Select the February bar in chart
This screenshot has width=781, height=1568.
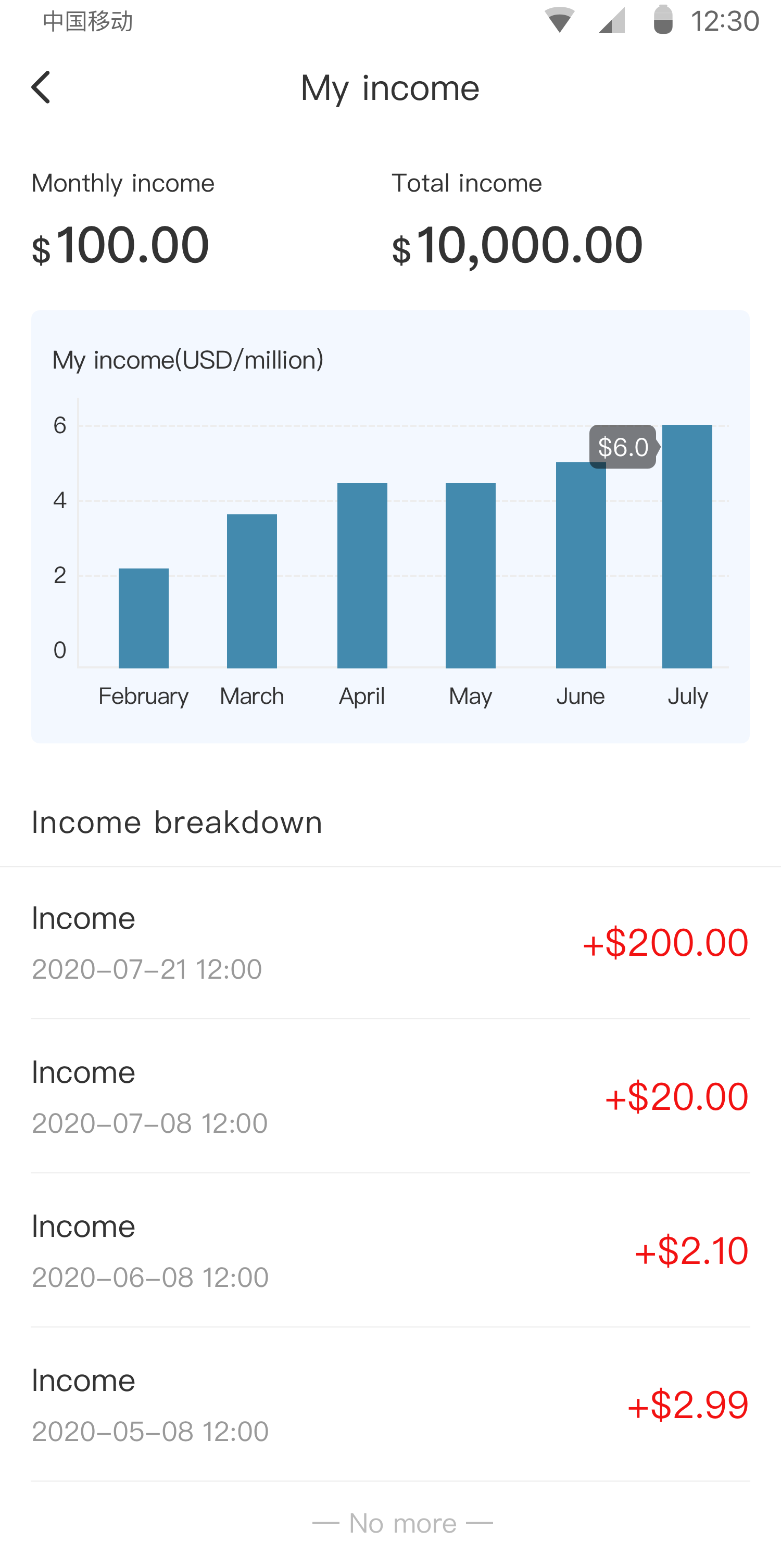coord(144,618)
